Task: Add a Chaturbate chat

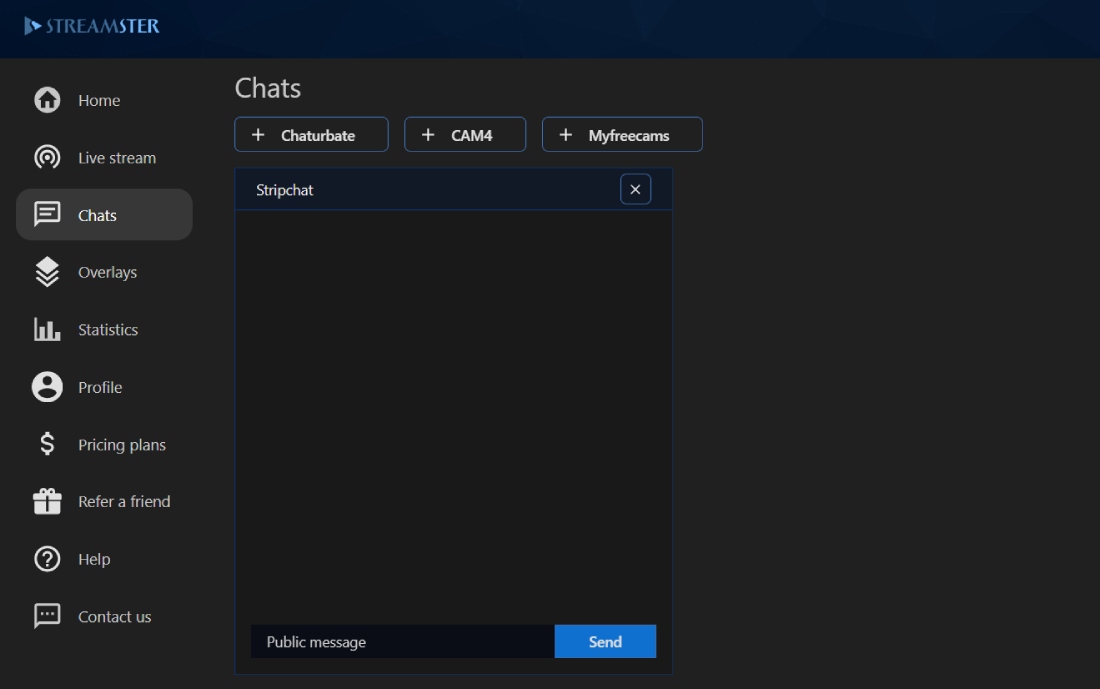Action: pyautogui.click(x=311, y=134)
